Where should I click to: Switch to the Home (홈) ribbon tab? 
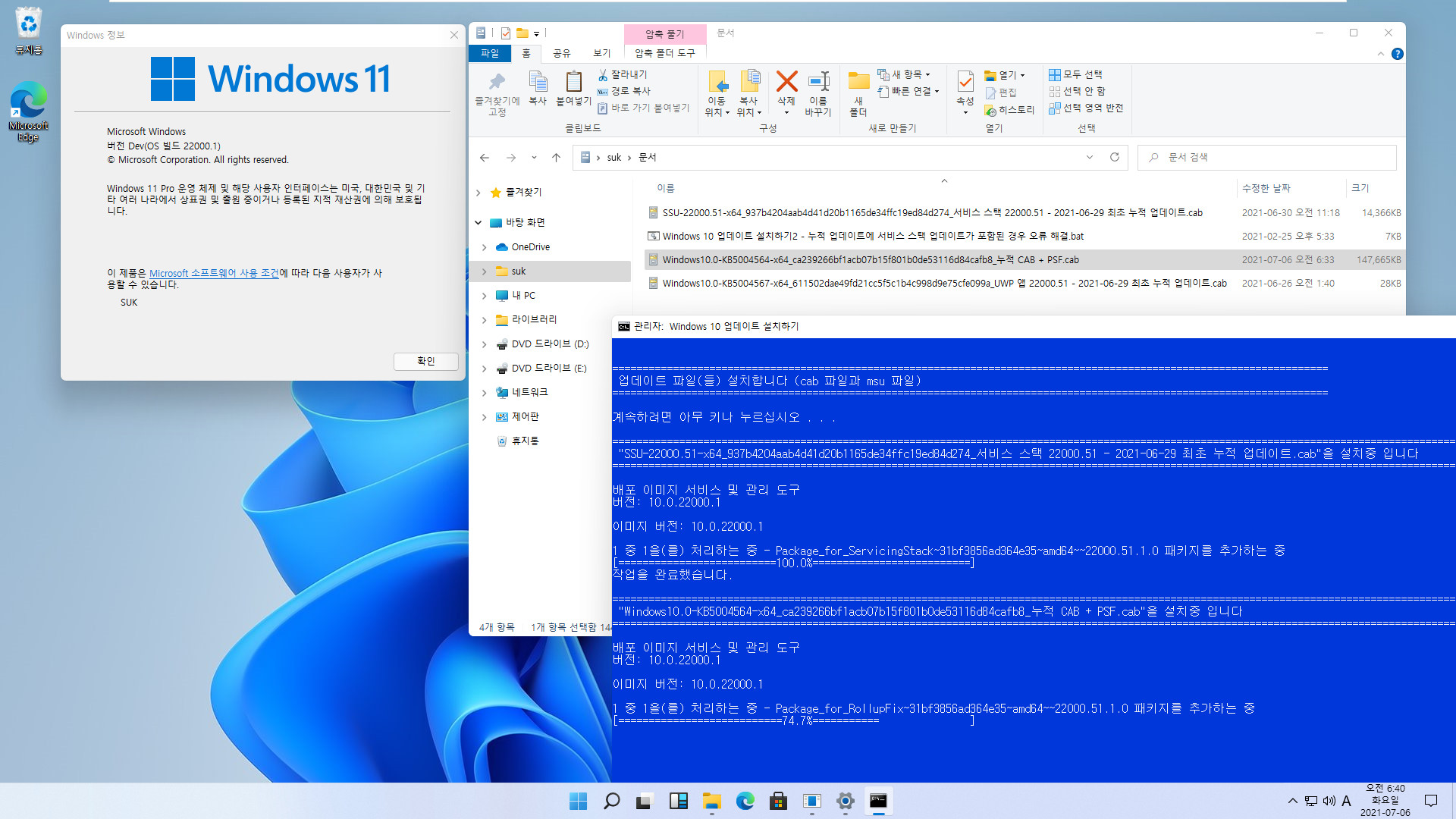tap(526, 53)
